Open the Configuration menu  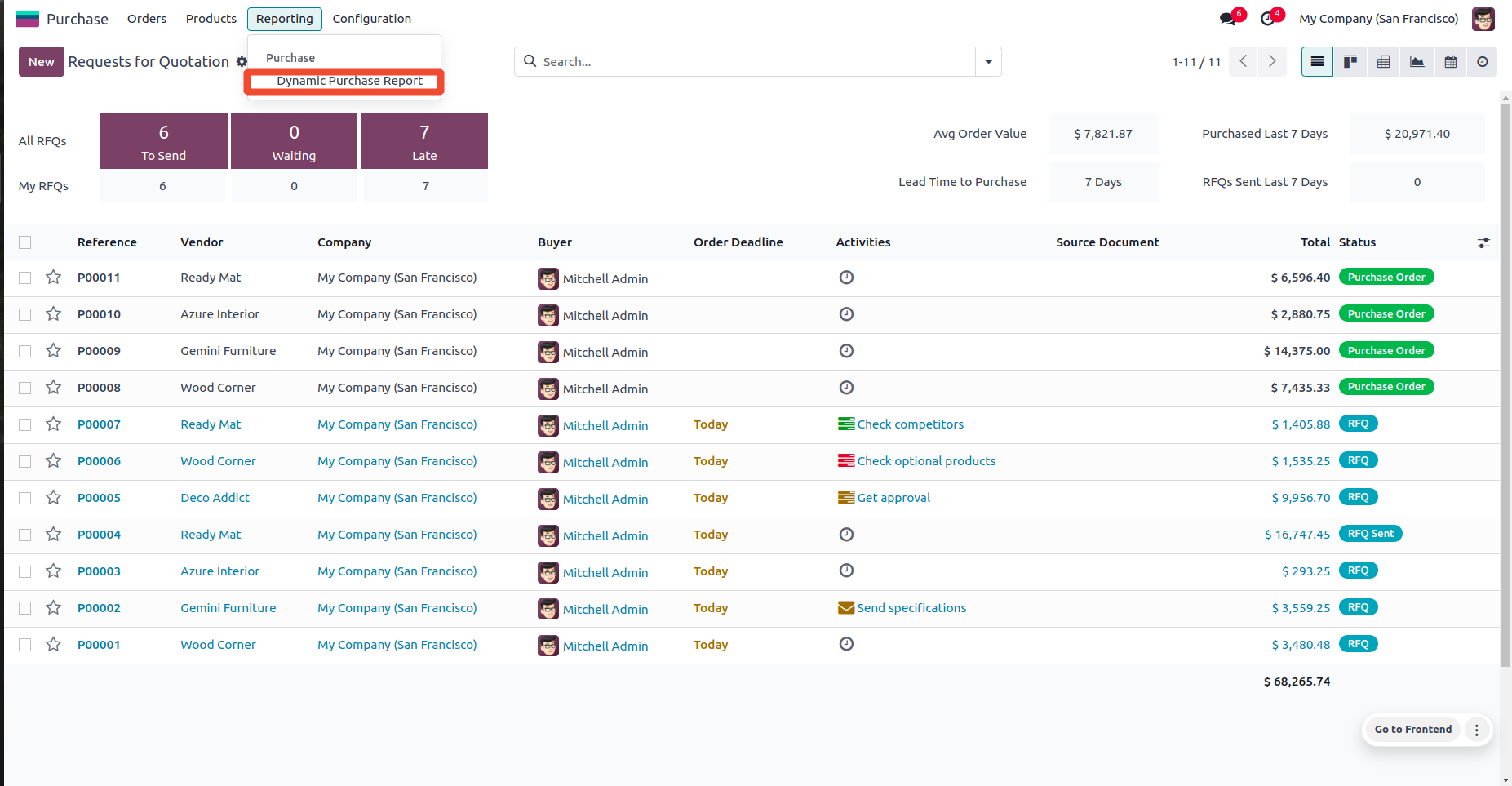click(371, 19)
